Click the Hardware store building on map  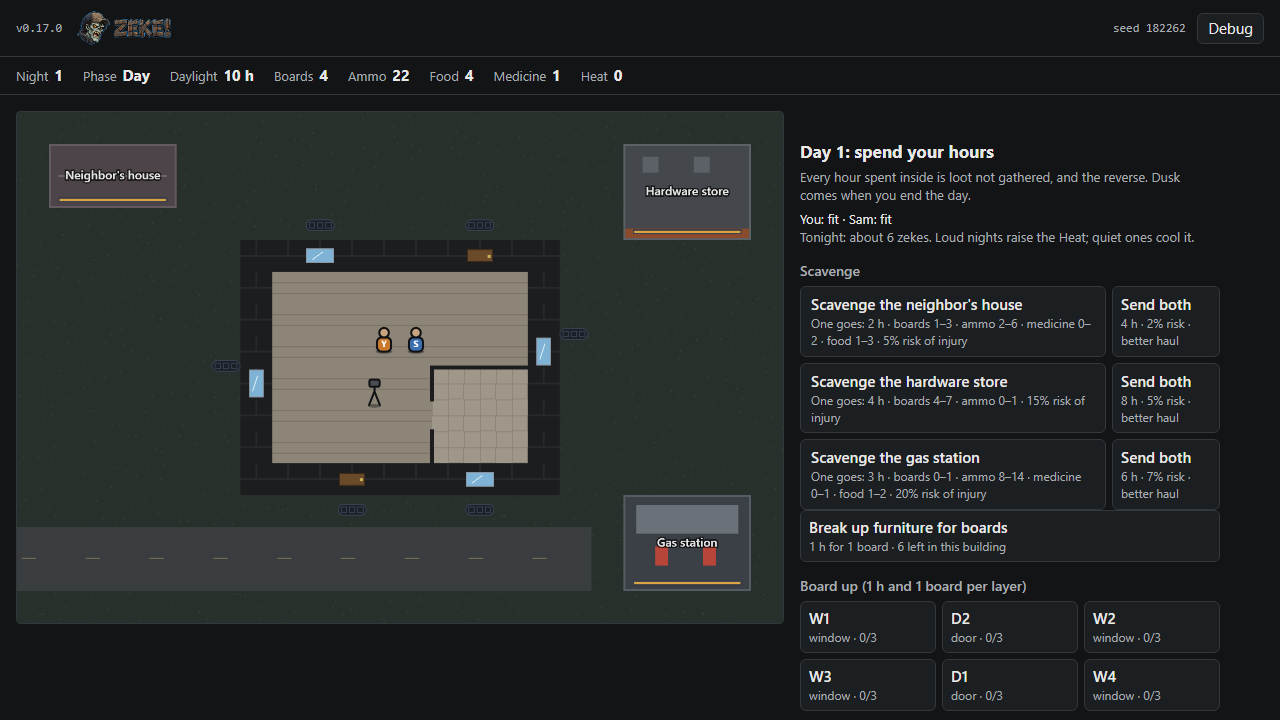coord(687,192)
